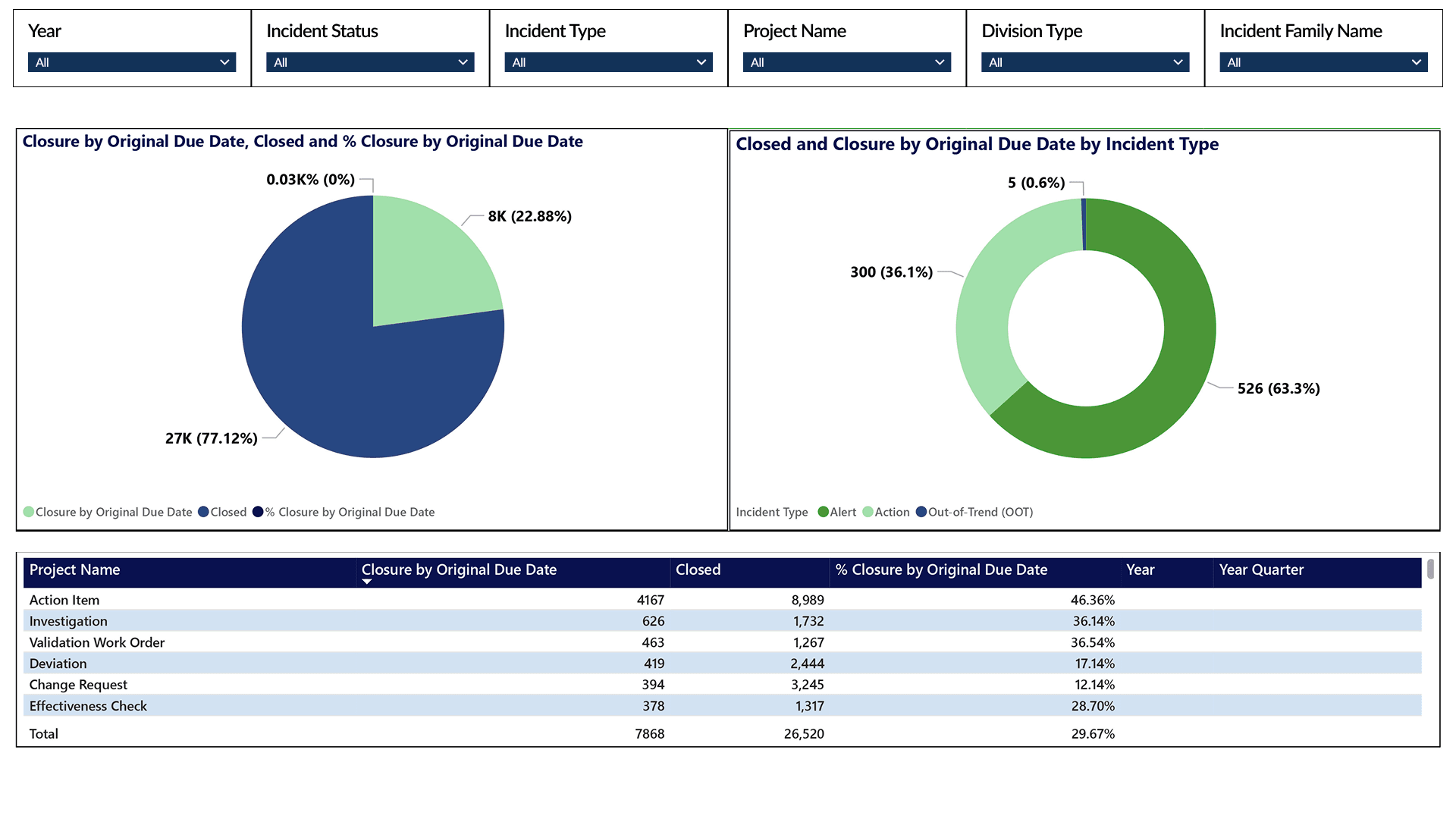Click the Year Quarter column header
Screen dimensions: 1456x819
point(1261,570)
